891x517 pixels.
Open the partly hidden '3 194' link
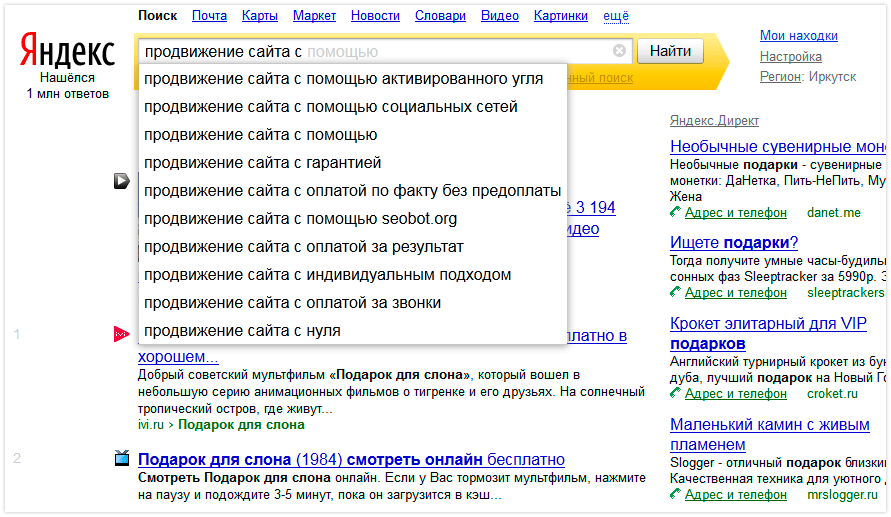pyautogui.click(x=592, y=208)
